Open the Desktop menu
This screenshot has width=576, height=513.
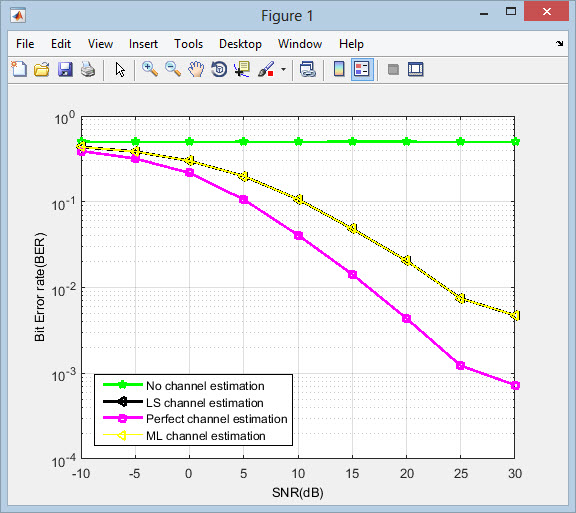click(240, 44)
